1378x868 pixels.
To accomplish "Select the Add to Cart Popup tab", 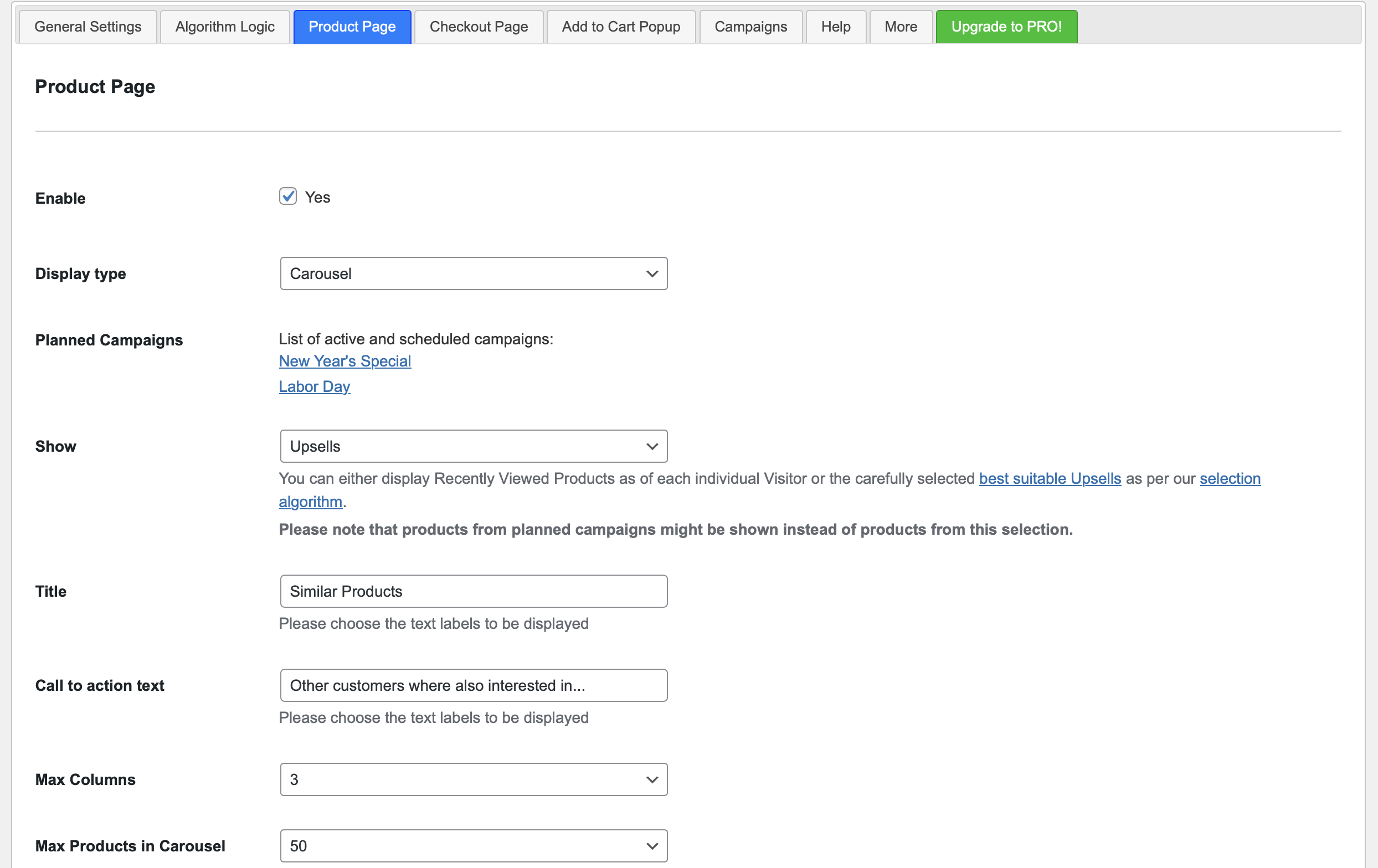I will [x=621, y=27].
